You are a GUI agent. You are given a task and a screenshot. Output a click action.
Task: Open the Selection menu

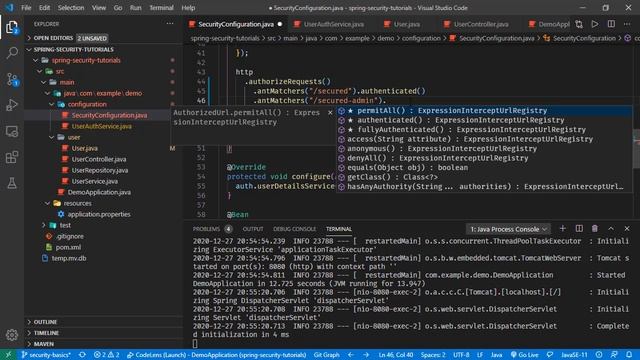coord(71,8)
